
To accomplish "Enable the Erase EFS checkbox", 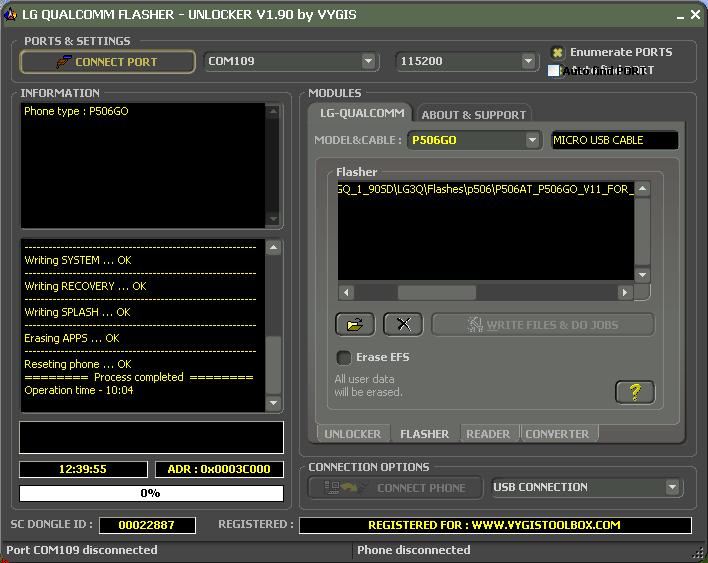I will point(344,358).
